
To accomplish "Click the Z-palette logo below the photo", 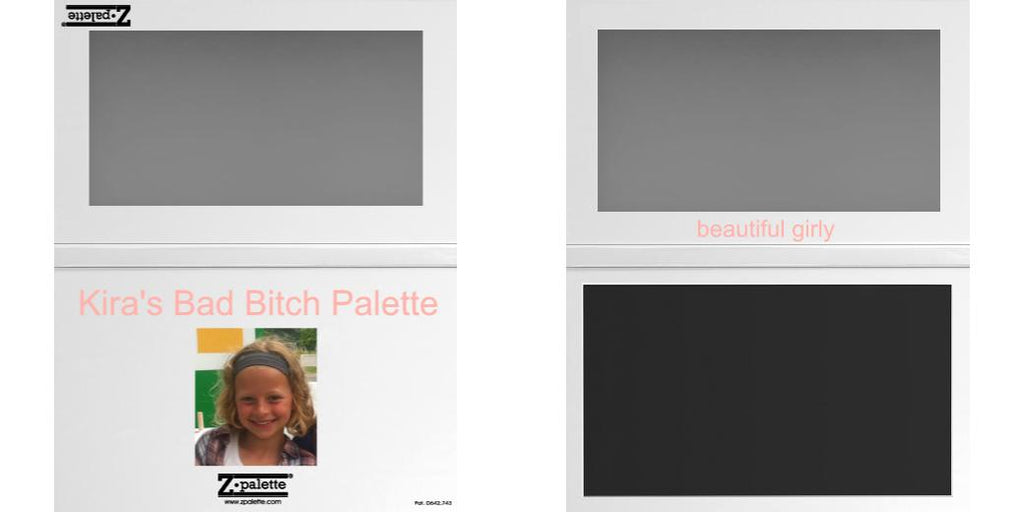I will [x=255, y=485].
